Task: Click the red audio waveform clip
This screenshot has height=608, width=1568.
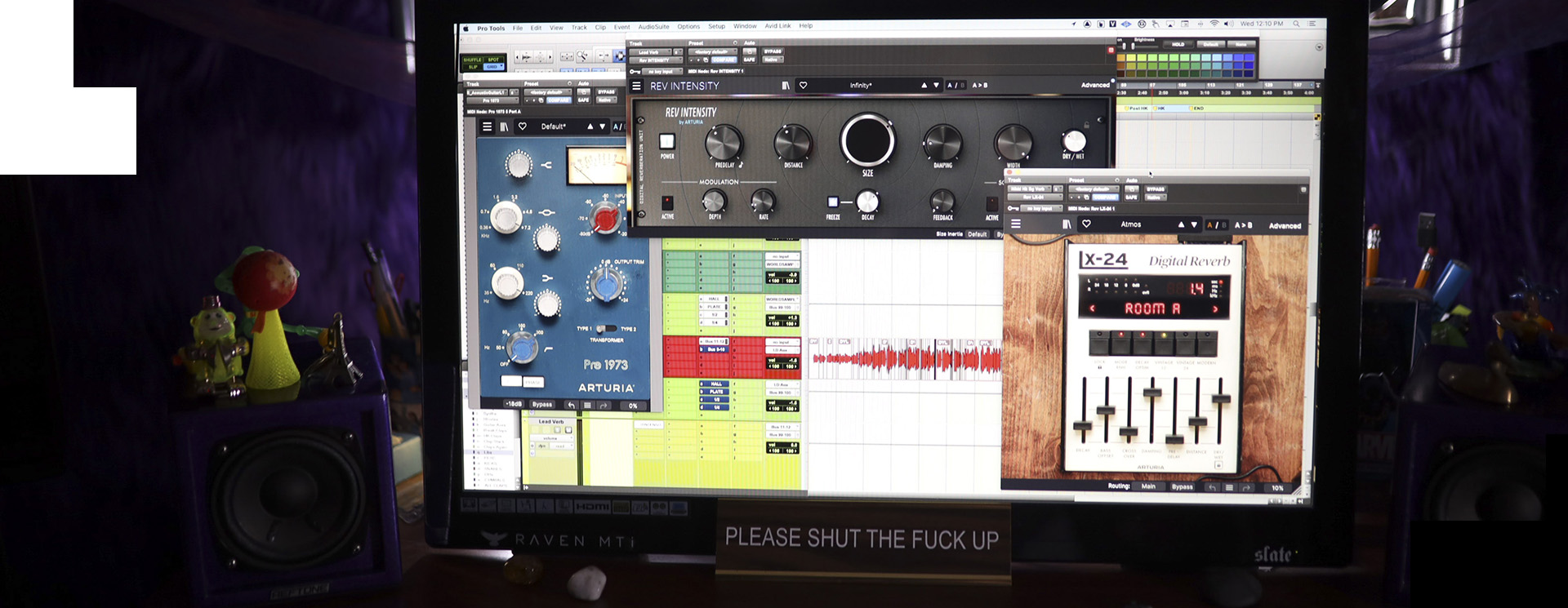Action: pos(904,358)
